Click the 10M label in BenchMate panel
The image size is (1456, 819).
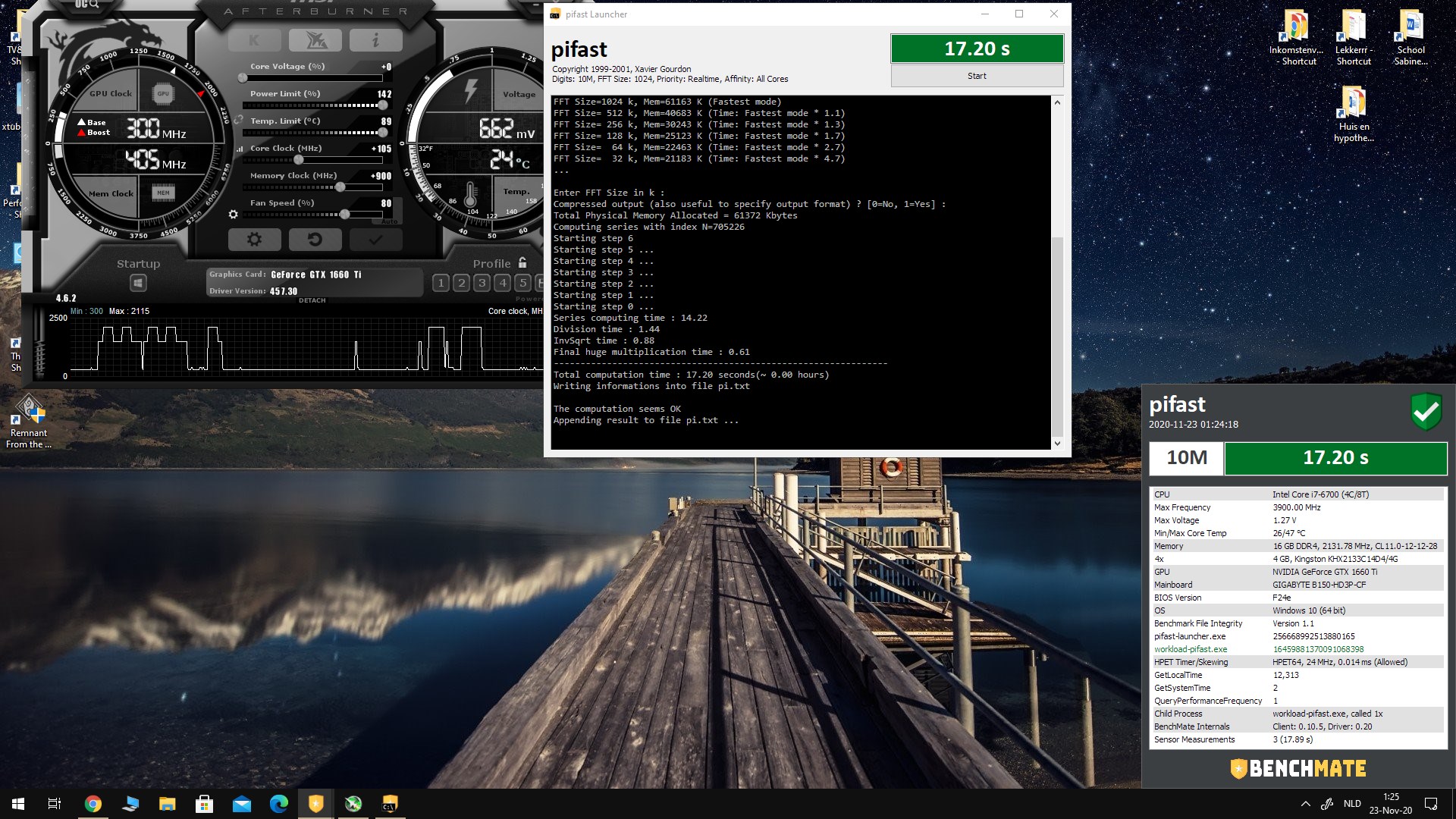pyautogui.click(x=1186, y=458)
